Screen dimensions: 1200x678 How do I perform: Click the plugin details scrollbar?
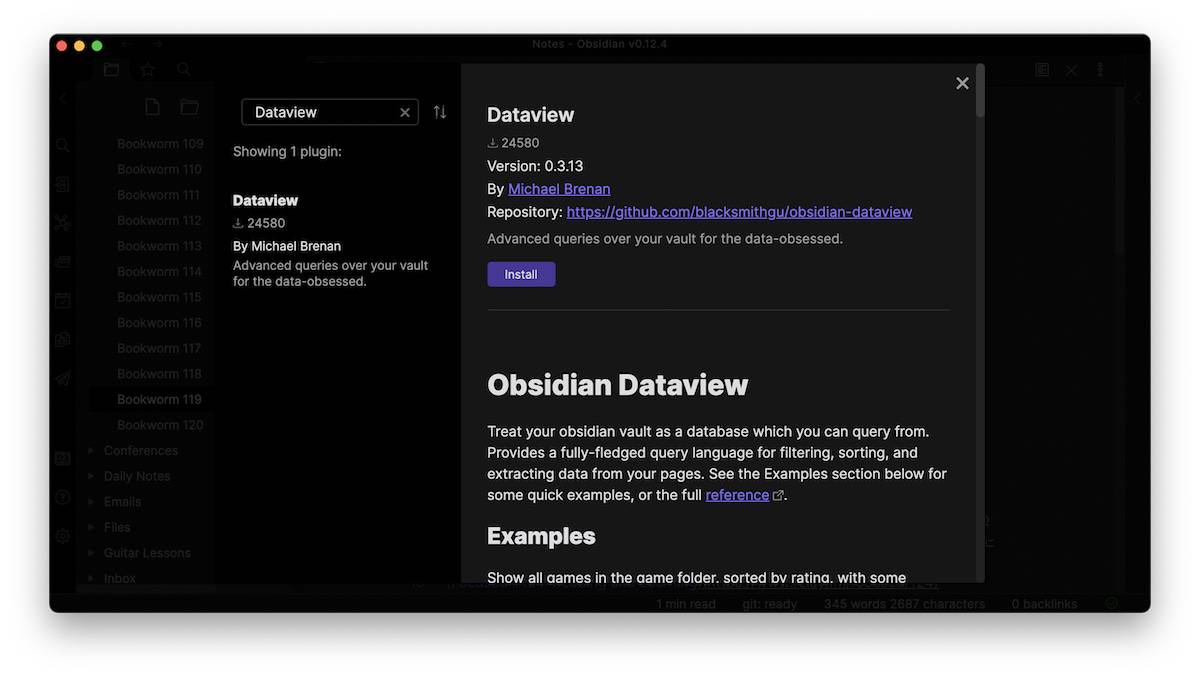(x=980, y=92)
